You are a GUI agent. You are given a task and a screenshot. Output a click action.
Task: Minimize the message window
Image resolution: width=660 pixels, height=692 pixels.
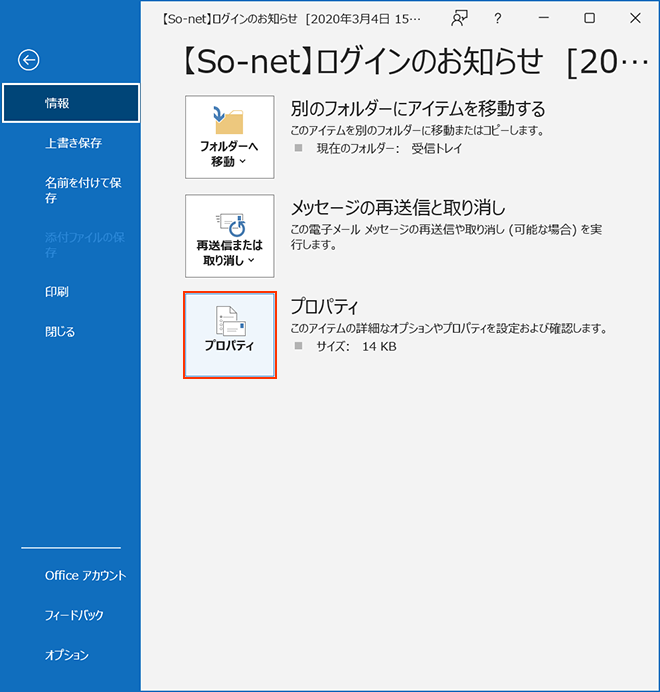[544, 18]
